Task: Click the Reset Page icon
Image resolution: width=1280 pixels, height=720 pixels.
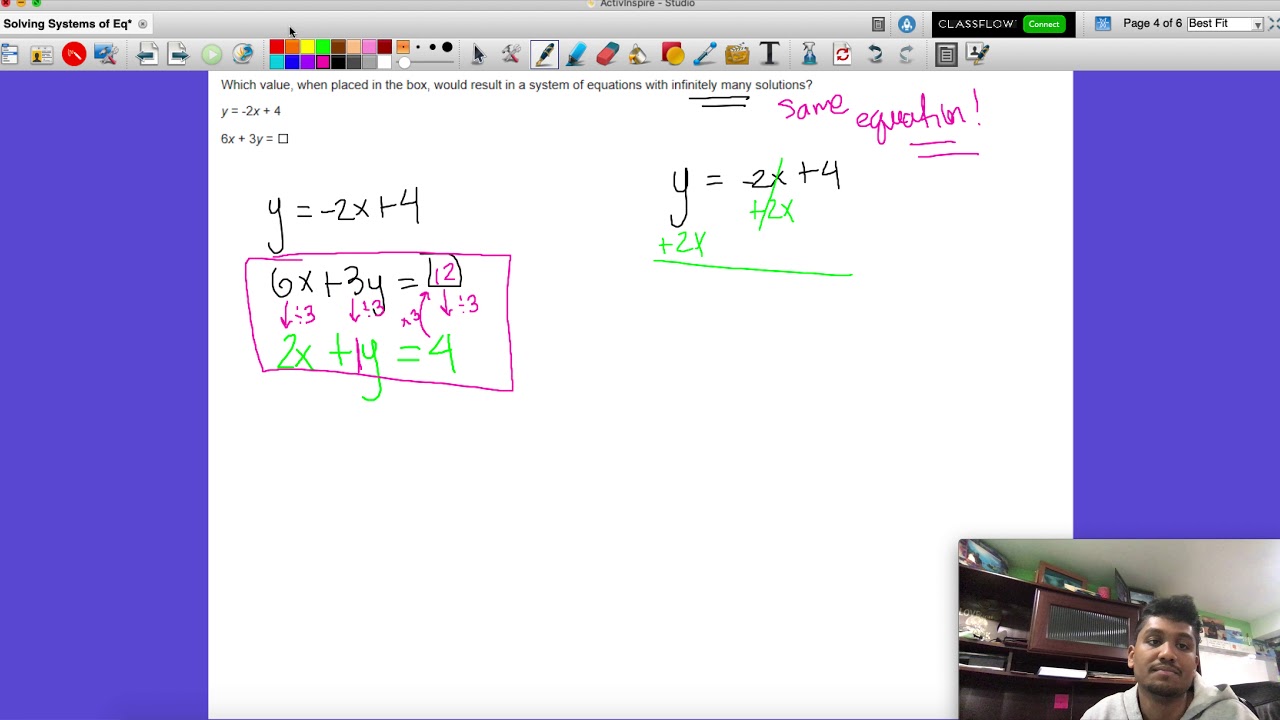Action: pos(842,54)
